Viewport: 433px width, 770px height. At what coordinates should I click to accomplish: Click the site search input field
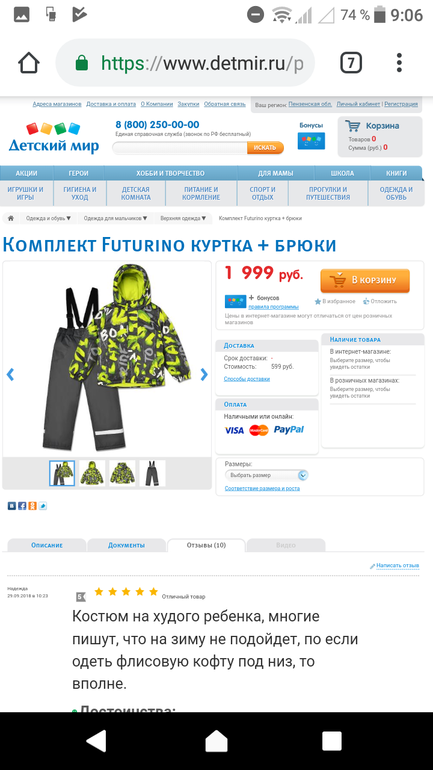(x=180, y=147)
